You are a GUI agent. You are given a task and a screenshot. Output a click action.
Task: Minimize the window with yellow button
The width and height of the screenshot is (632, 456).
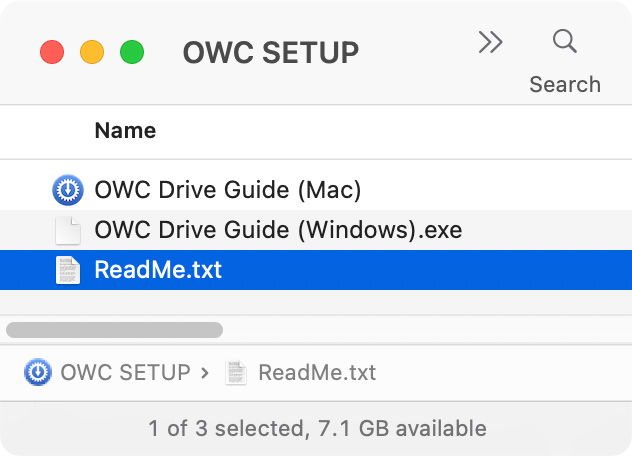click(x=92, y=52)
